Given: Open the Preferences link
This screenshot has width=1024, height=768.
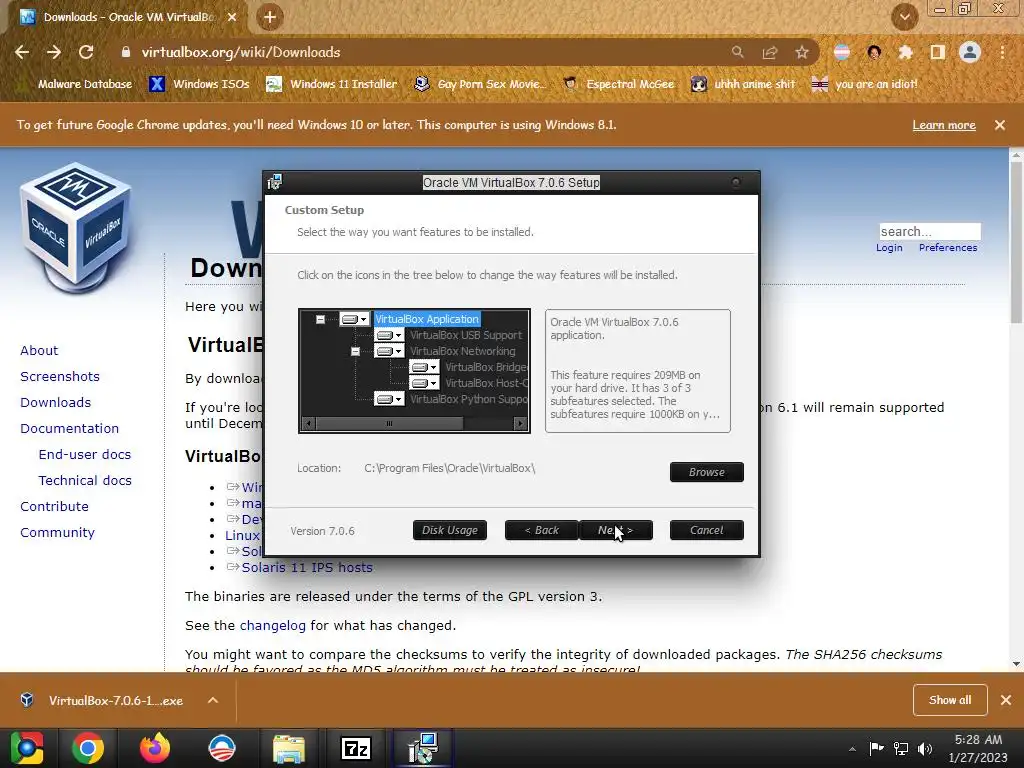Looking at the screenshot, I should tap(948, 248).
